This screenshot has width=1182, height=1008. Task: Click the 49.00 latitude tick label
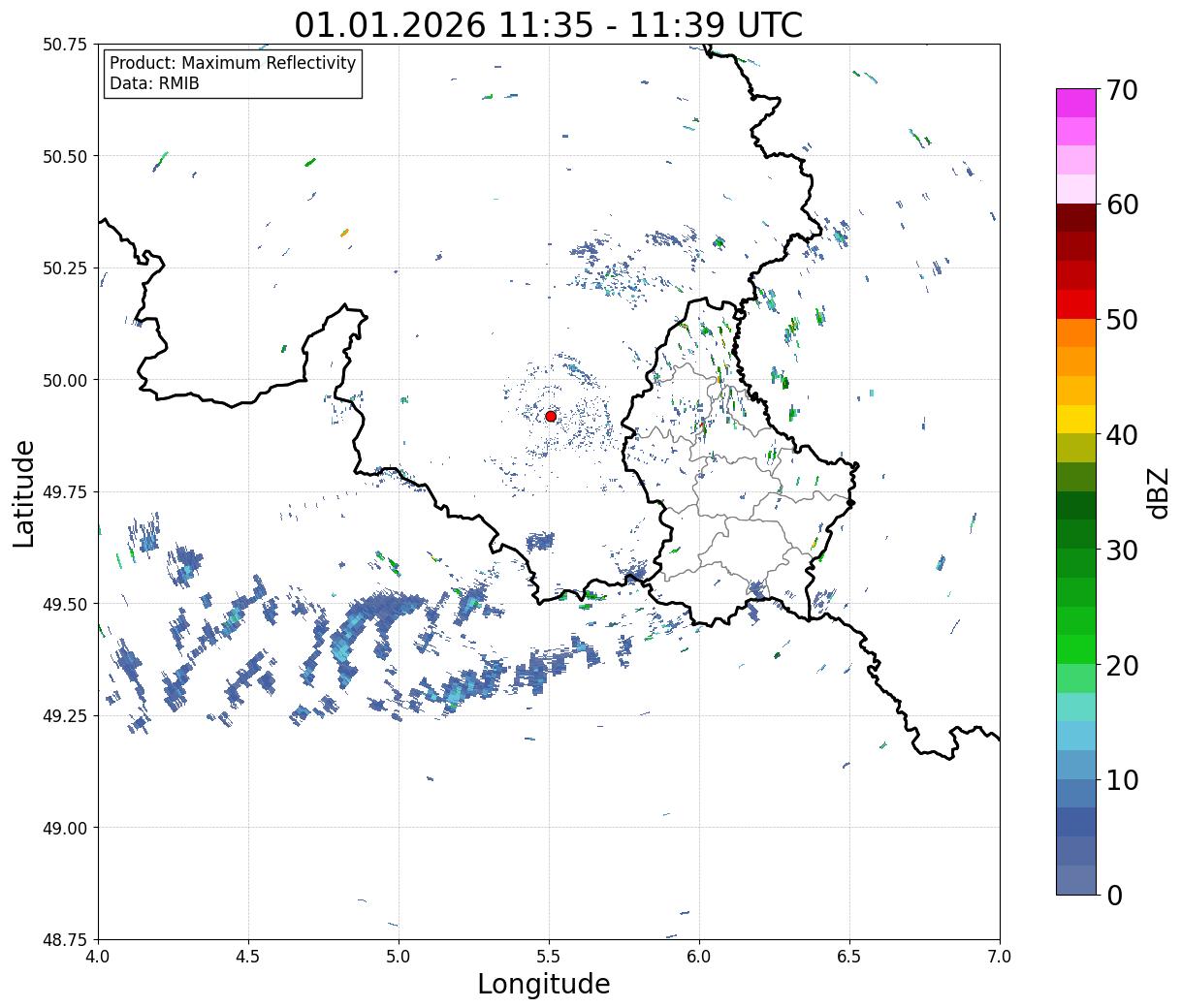click(x=65, y=828)
